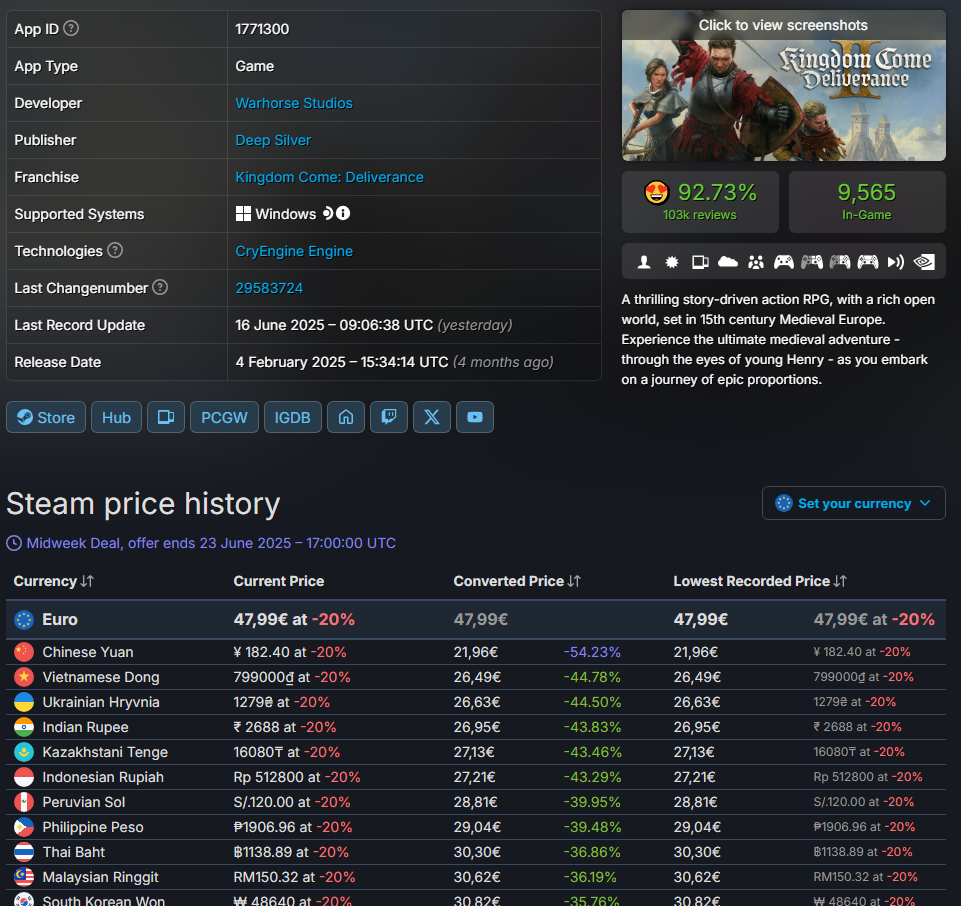Screen dimensions: 961x906
Task: Sort table by Currency column
Action: 53,581
